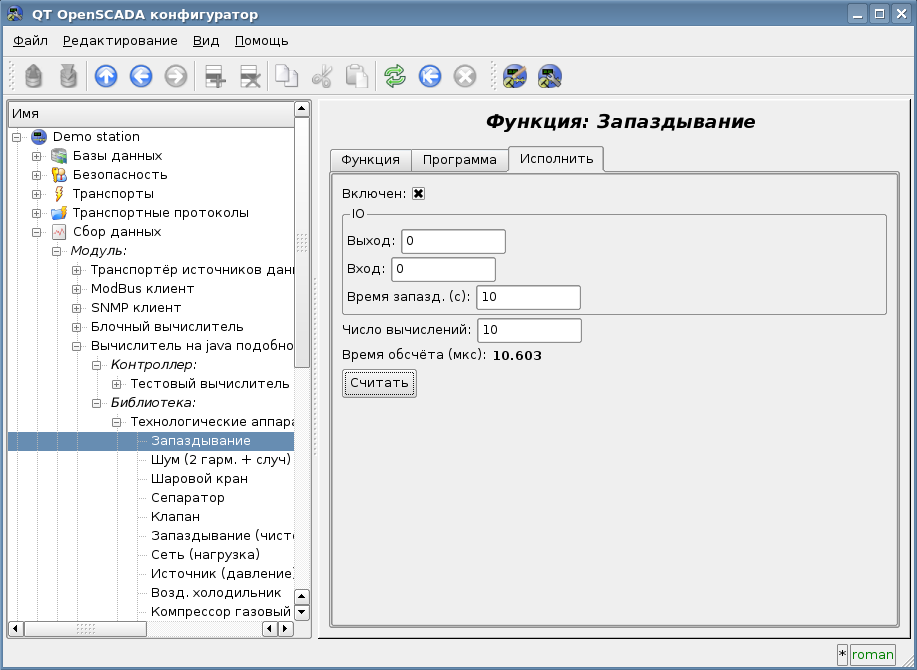This screenshot has width=917, height=670.
Task: Open the Файл menu
Action: point(30,41)
